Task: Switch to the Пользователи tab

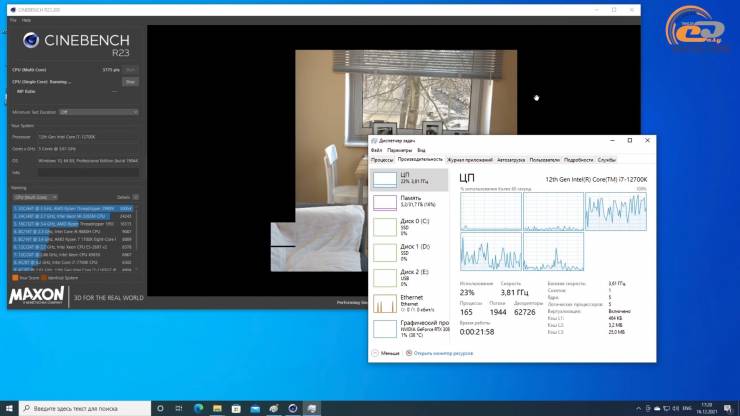Action: click(x=545, y=160)
